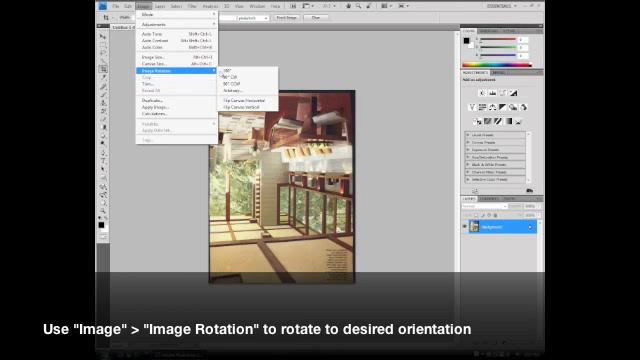Select the Brush tool

point(103,95)
